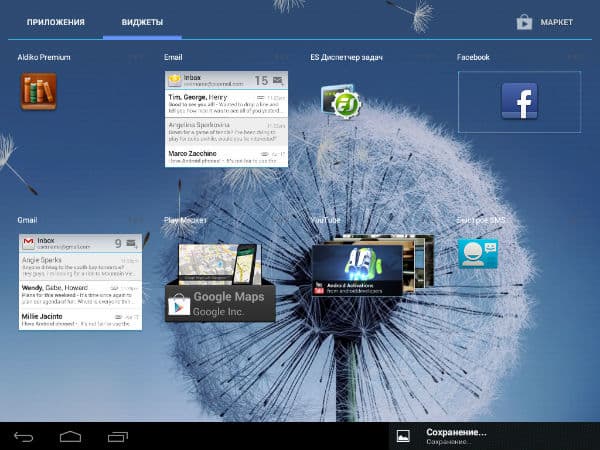Tap compose icon in Email widget header
Image resolution: width=600 pixels, height=450 pixels.
[x=278, y=80]
